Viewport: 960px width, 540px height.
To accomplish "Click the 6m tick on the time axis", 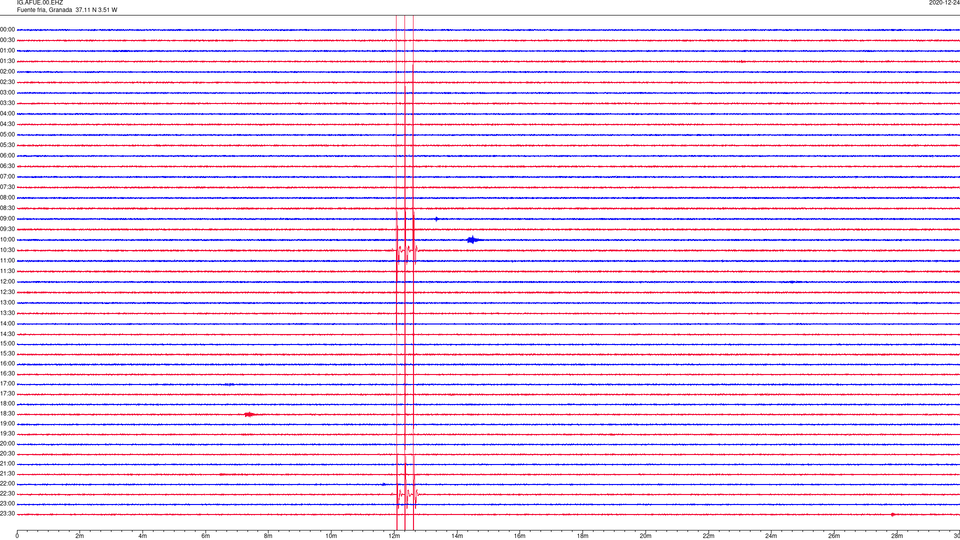I will click(206, 536).
